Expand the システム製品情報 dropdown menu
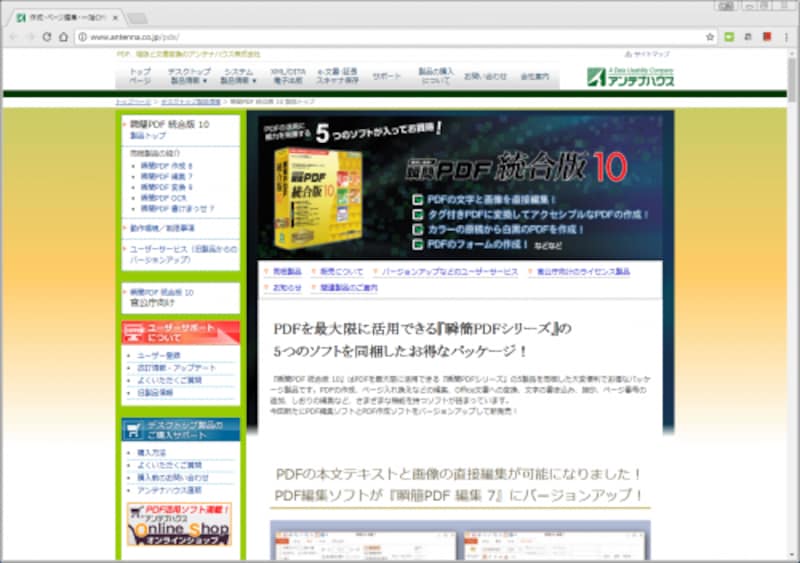800x563 pixels. coord(238,76)
